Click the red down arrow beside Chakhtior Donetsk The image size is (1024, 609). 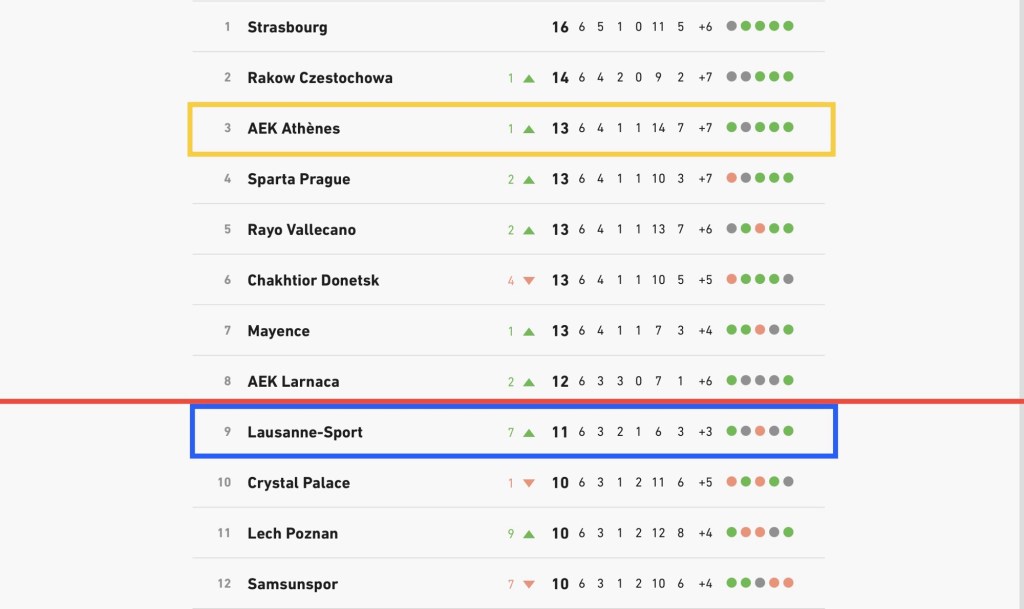529,281
